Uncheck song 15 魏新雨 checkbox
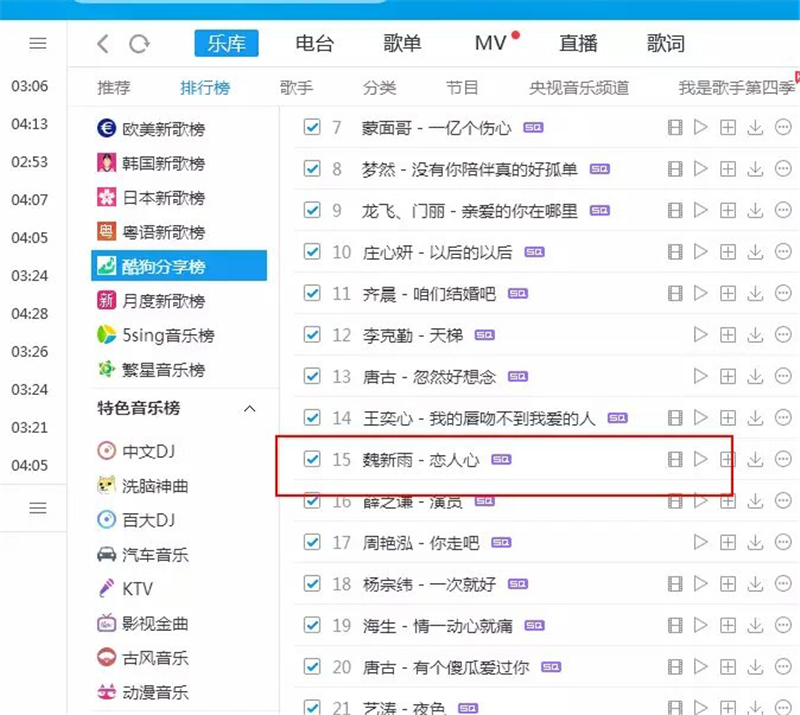800x715 pixels. pos(312,459)
